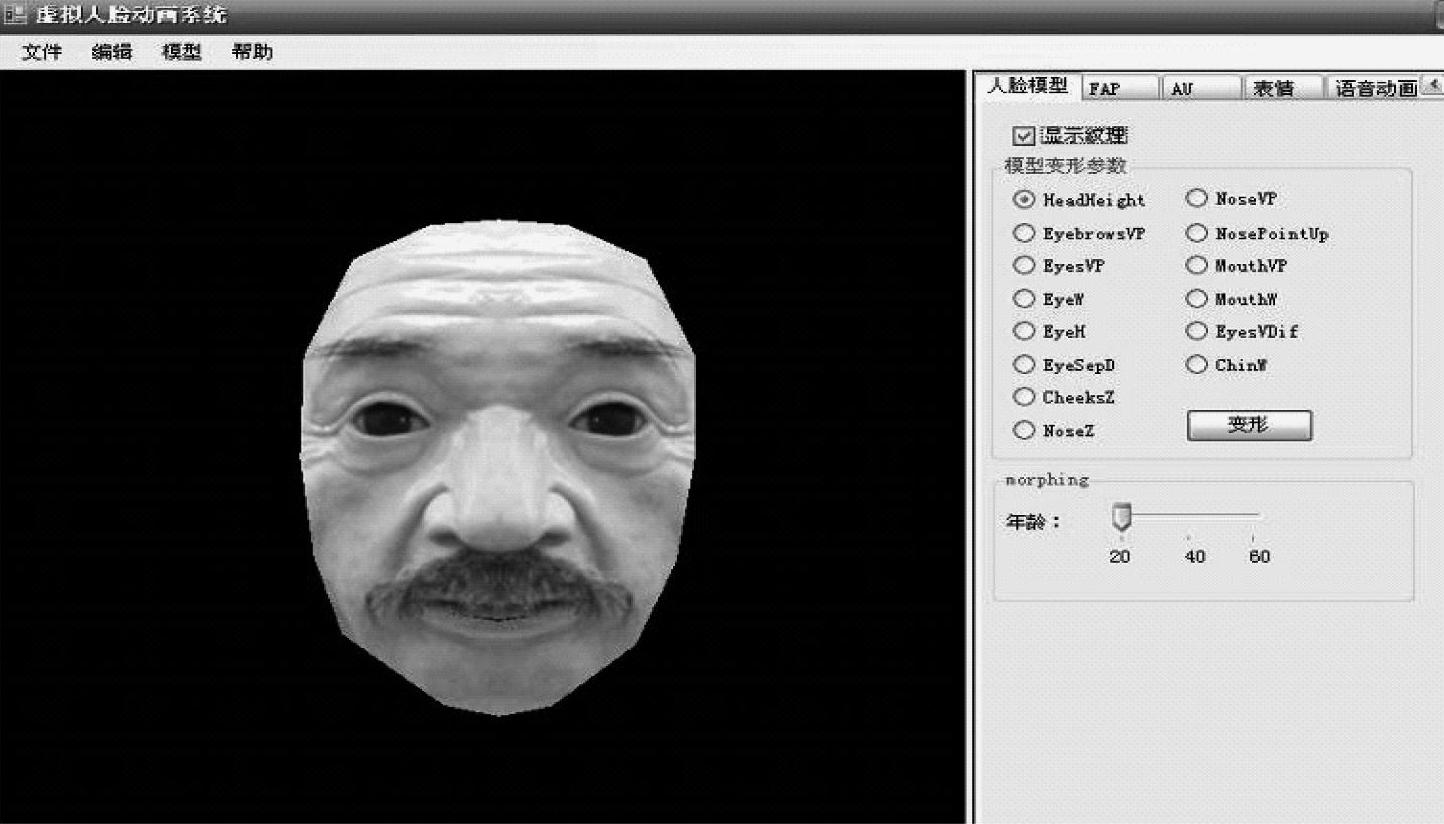Select the CheeksZ radio button
This screenshot has width=1444, height=824.
(1023, 397)
